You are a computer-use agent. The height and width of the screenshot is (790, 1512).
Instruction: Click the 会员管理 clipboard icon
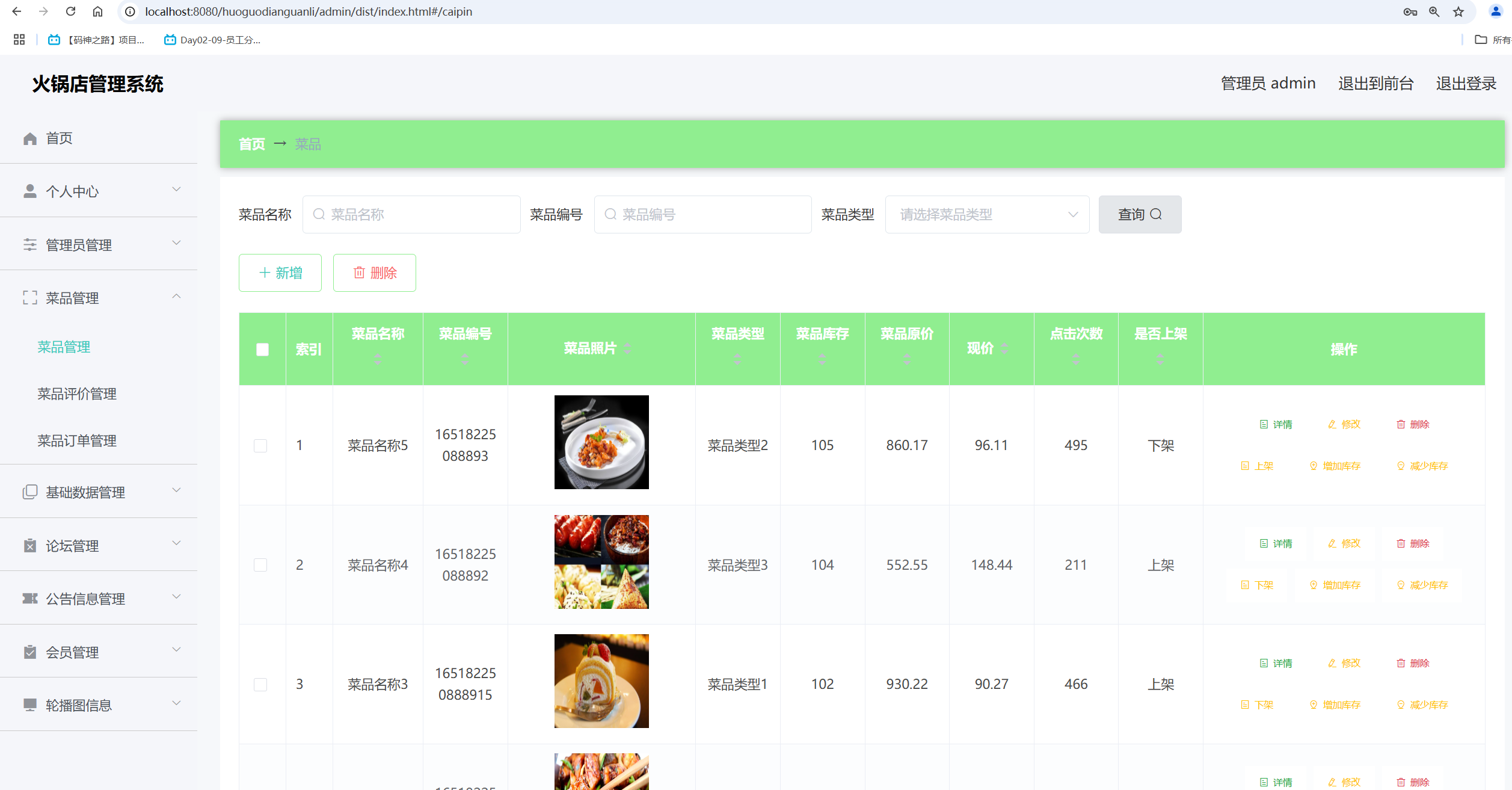(x=29, y=652)
